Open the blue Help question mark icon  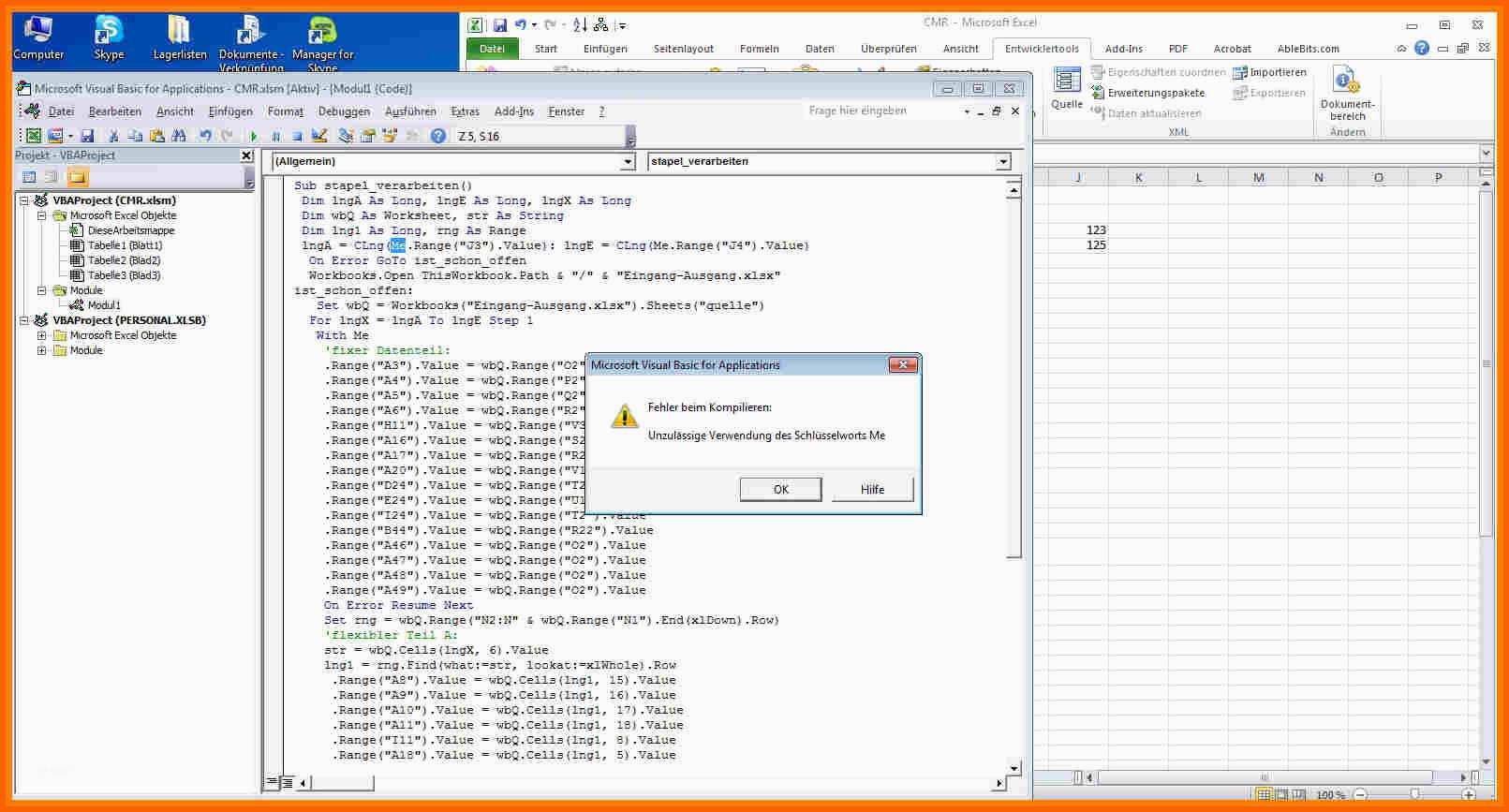coord(437,137)
